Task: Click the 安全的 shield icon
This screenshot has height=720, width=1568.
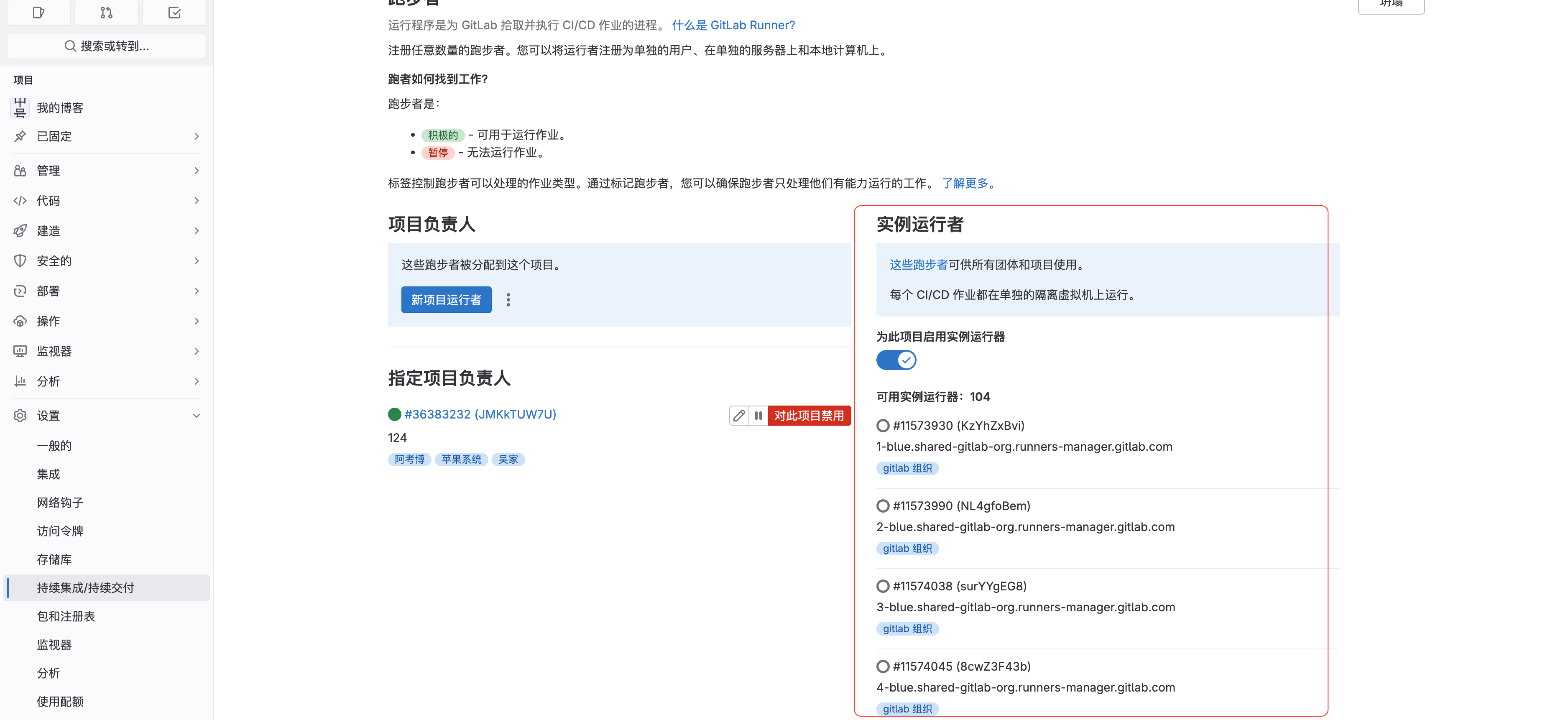Action: pos(20,261)
